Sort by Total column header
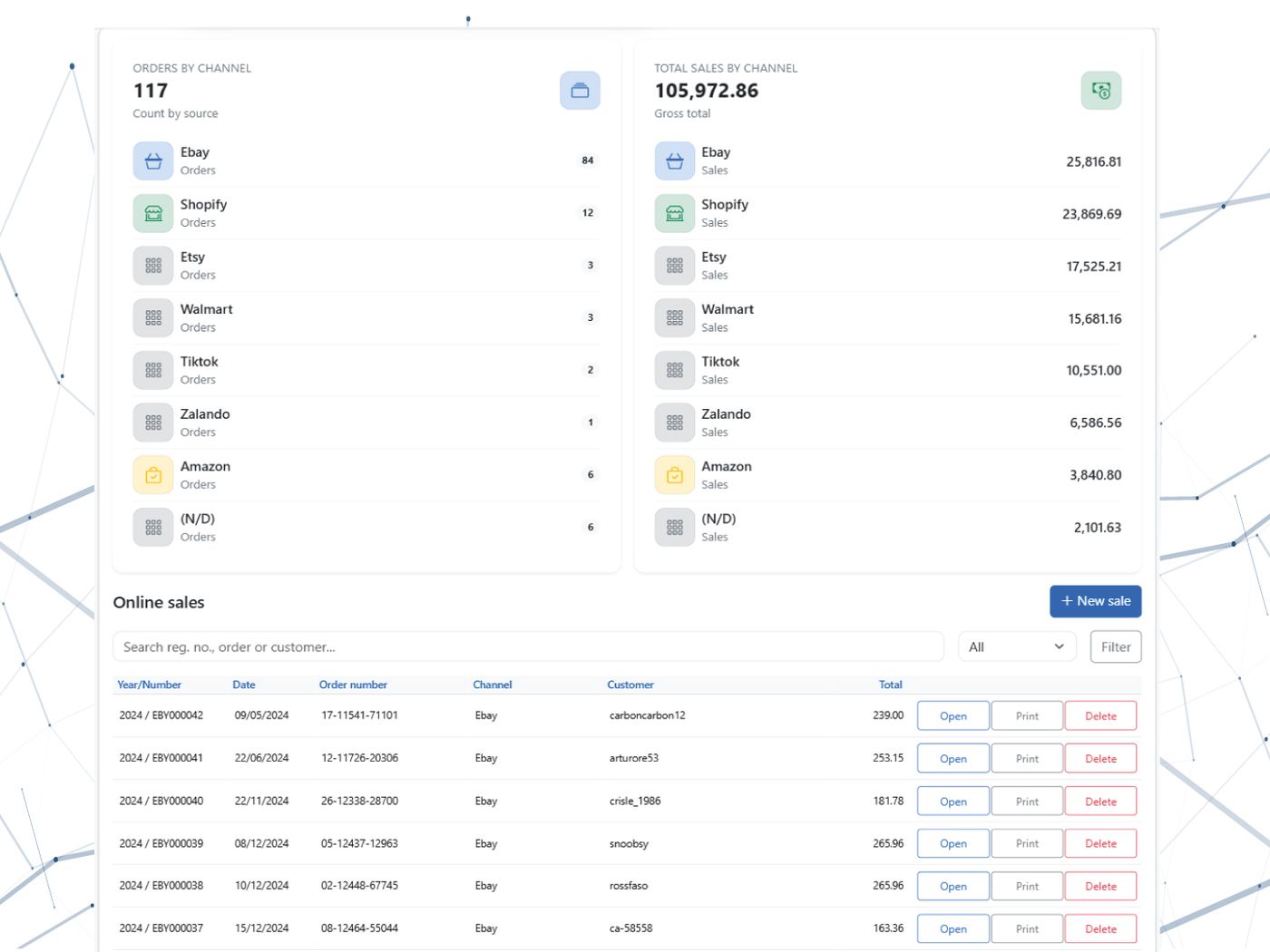 click(891, 685)
